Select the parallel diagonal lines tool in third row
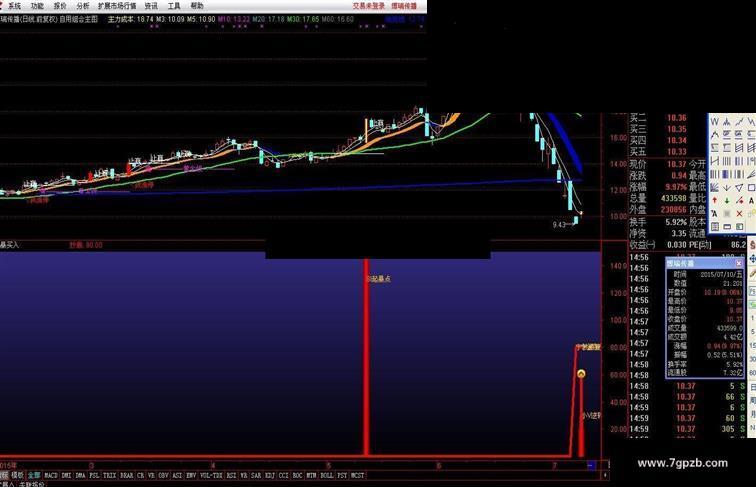 [x=739, y=147]
